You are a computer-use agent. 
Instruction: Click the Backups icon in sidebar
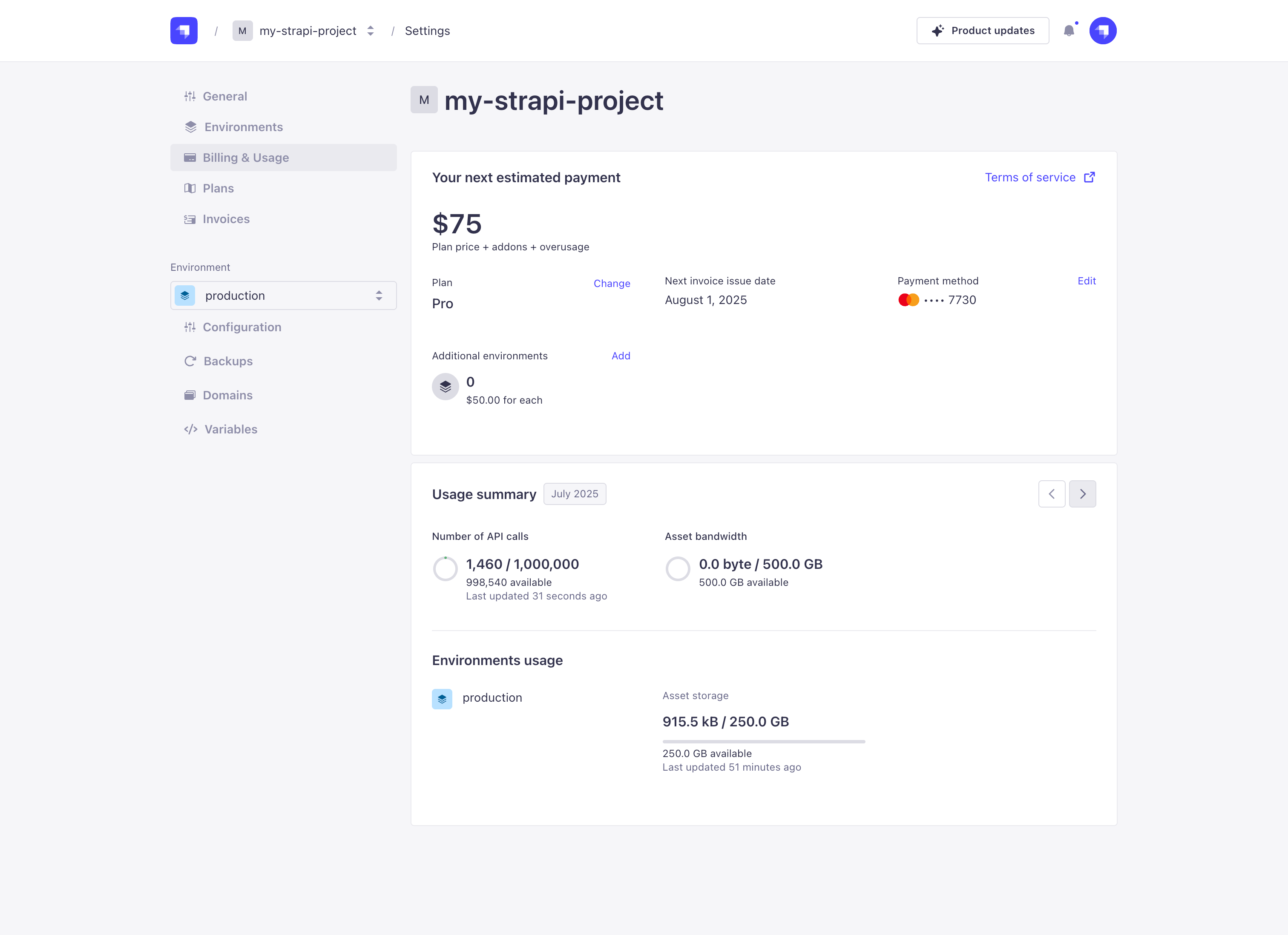click(191, 361)
